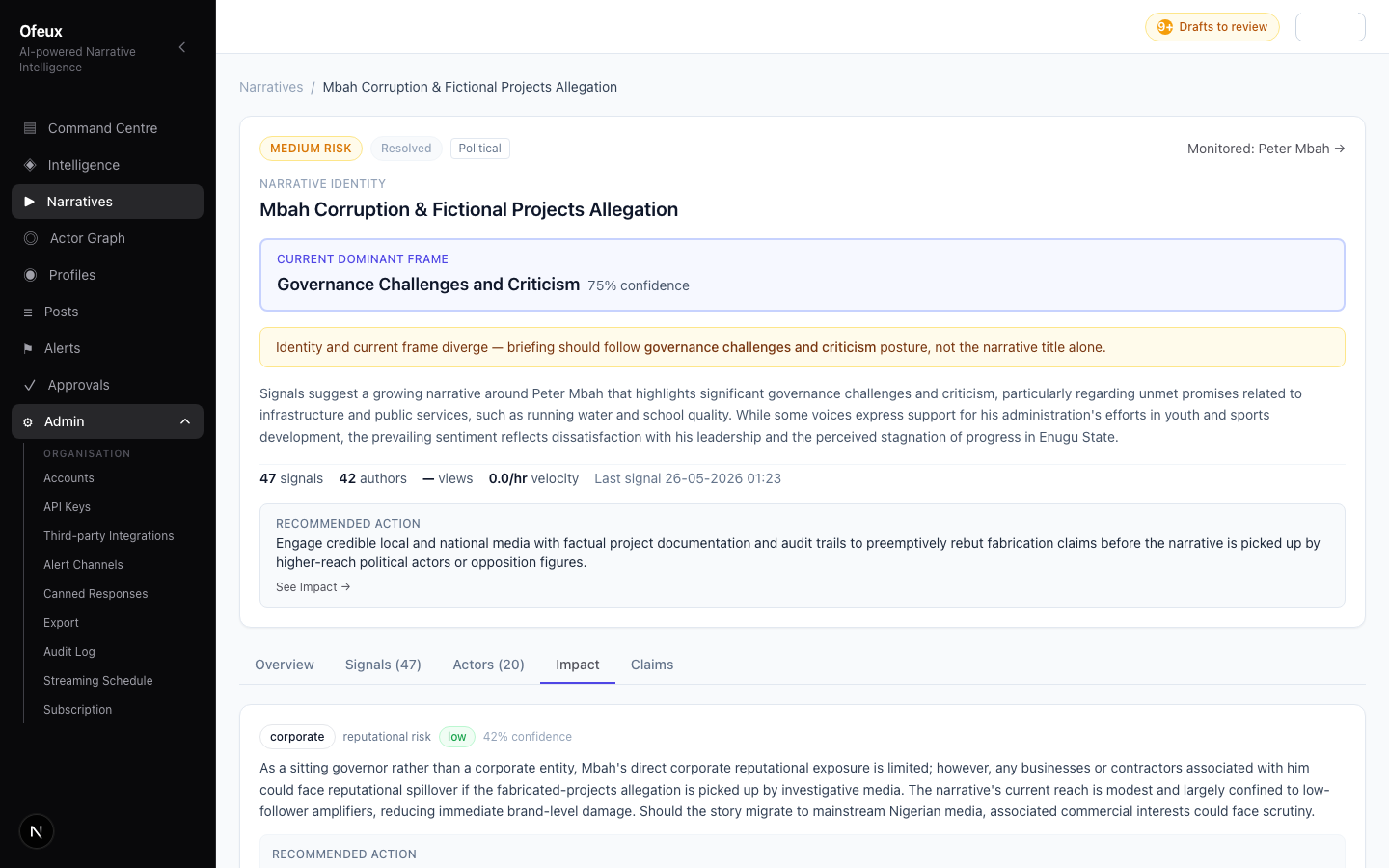This screenshot has width=1389, height=868.
Task: Click the MEDIUM RISK badge
Action: (x=311, y=149)
